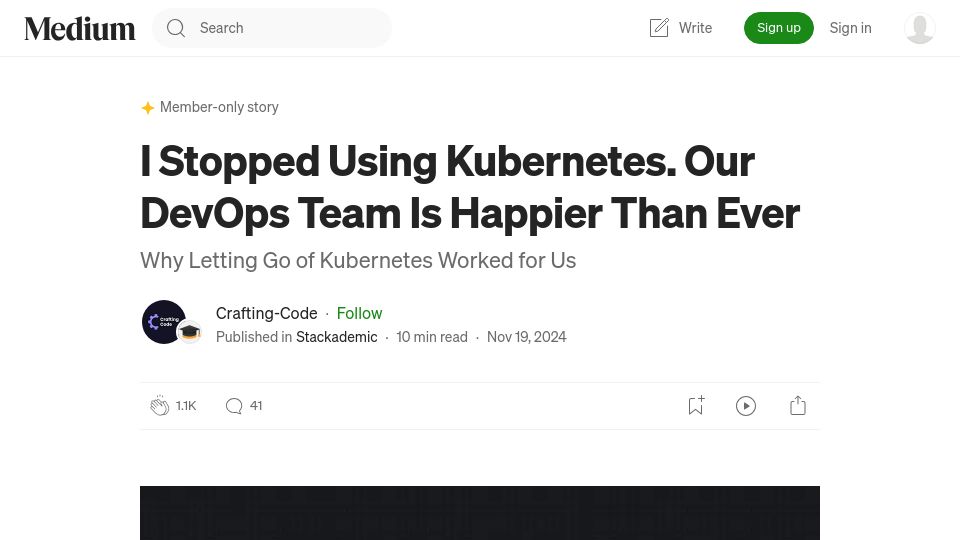Select the Why Letting Go subtitle
The height and width of the screenshot is (540, 960).
(358, 260)
